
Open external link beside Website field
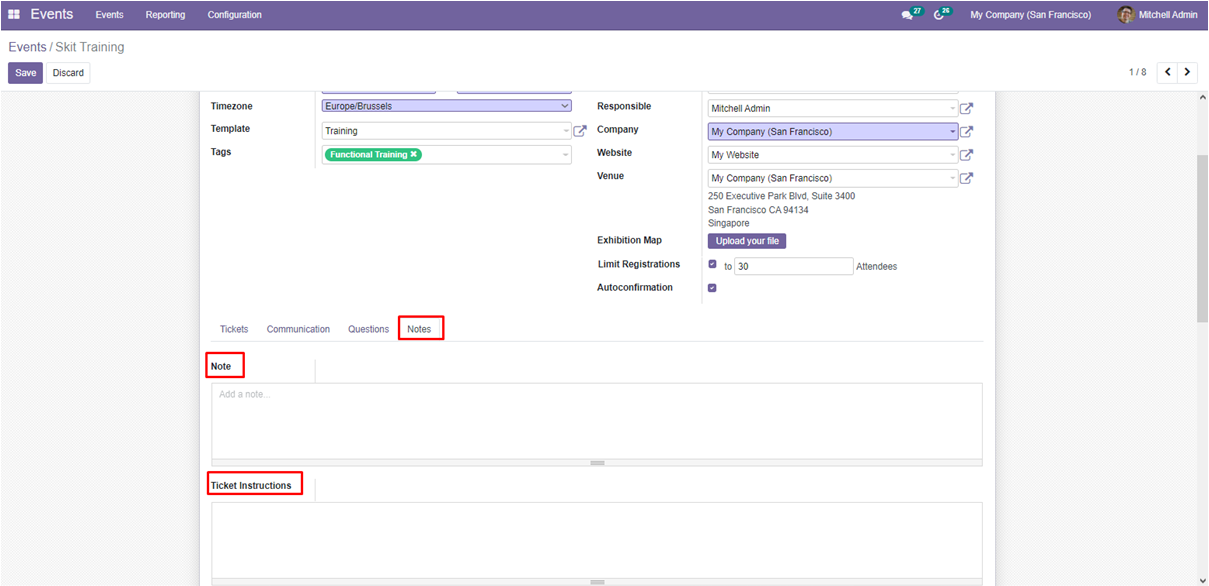(x=966, y=155)
